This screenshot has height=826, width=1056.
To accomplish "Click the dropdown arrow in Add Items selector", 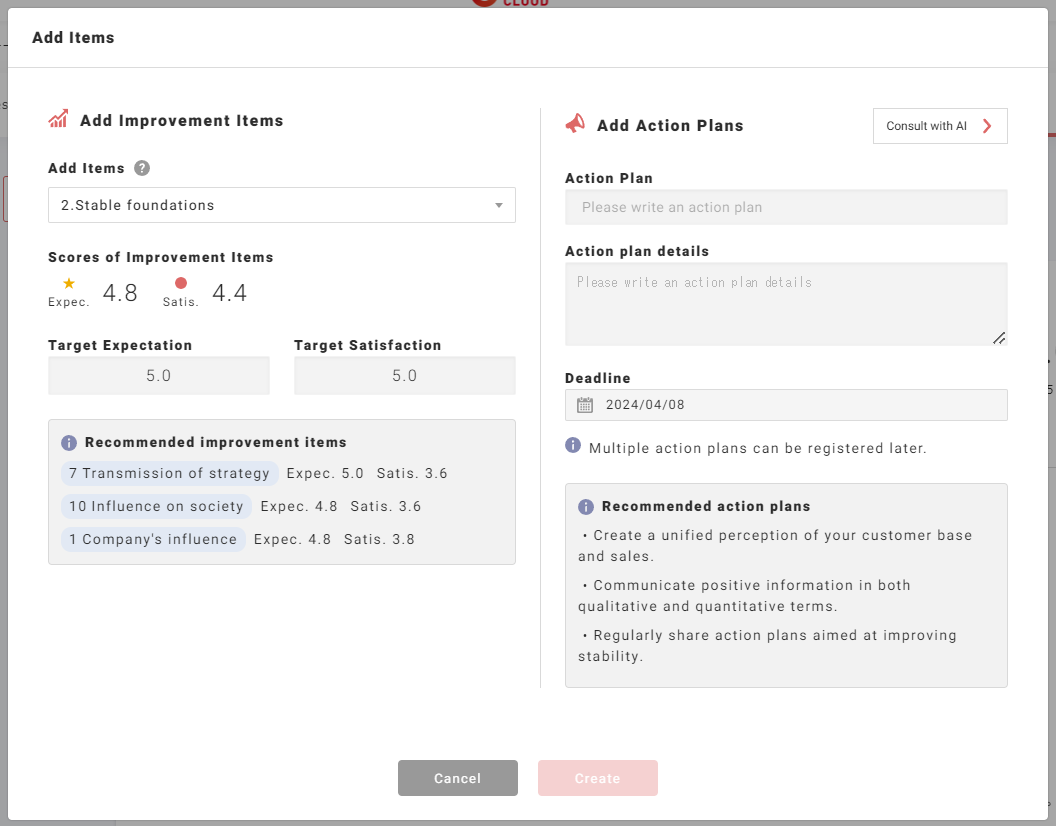I will click(x=499, y=206).
